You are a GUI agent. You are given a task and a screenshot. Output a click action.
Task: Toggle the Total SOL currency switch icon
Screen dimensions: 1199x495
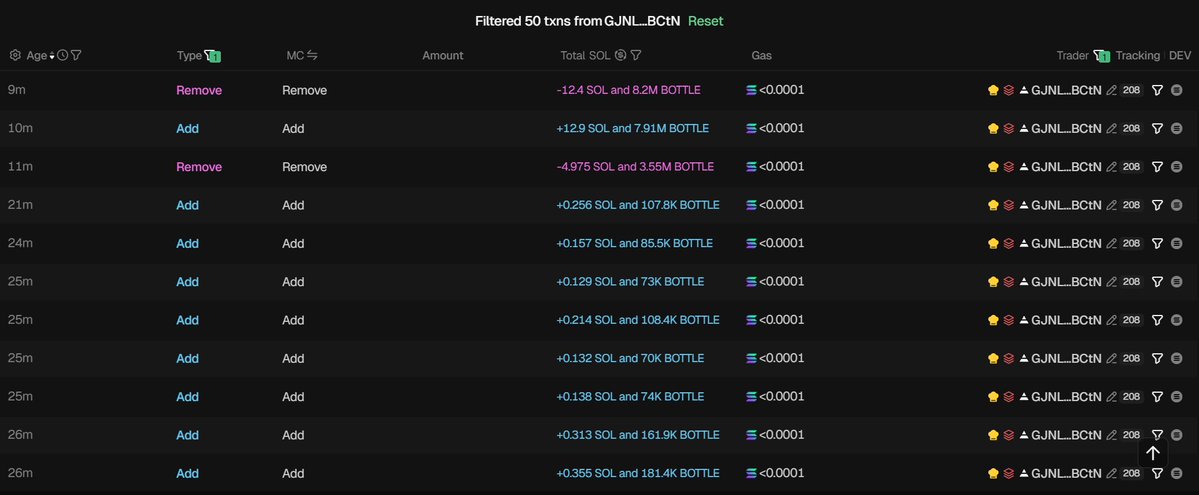(x=620, y=55)
